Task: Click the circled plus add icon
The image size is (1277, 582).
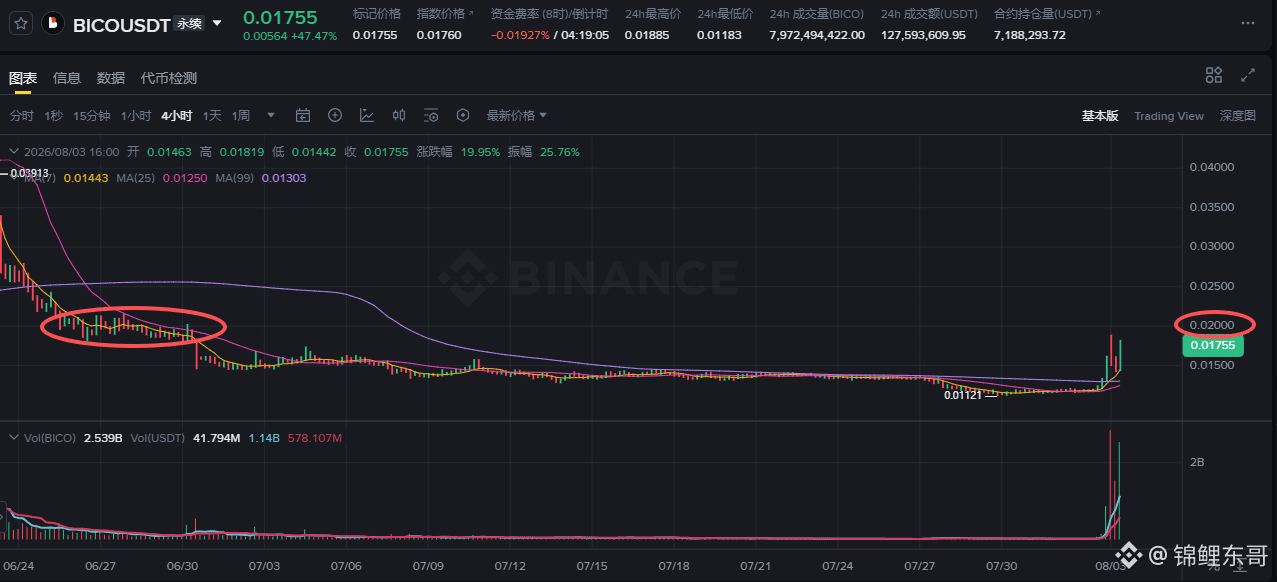Action: pos(335,115)
